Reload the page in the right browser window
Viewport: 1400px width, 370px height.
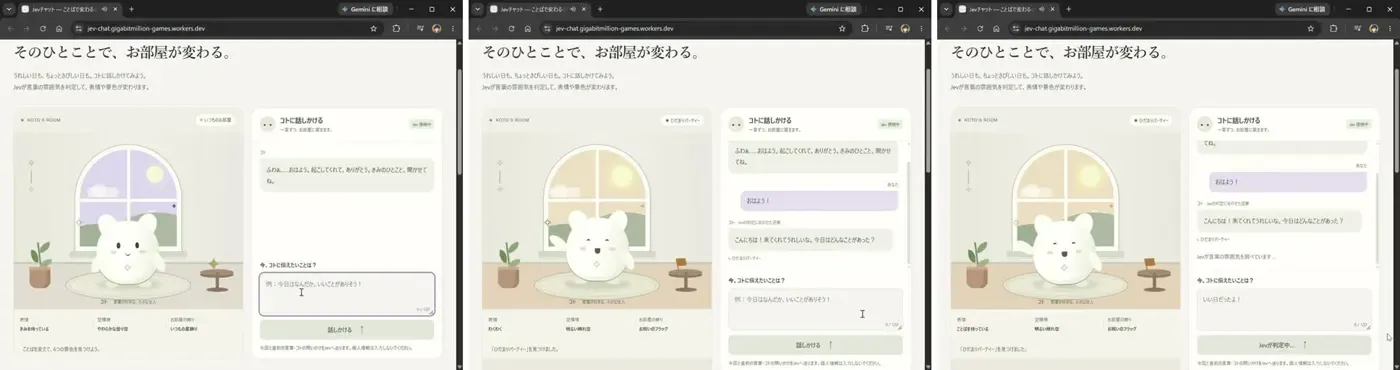point(980,28)
